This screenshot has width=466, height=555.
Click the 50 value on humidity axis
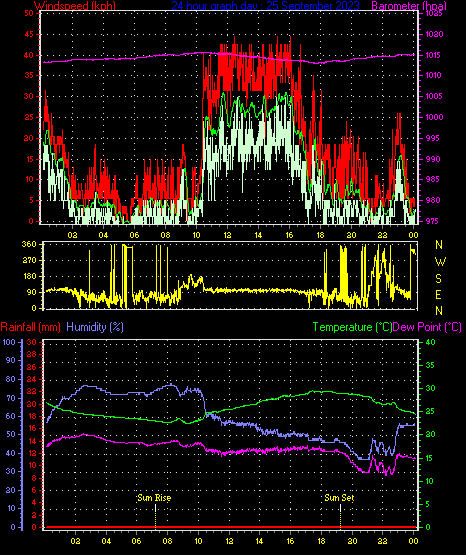tap(11, 435)
